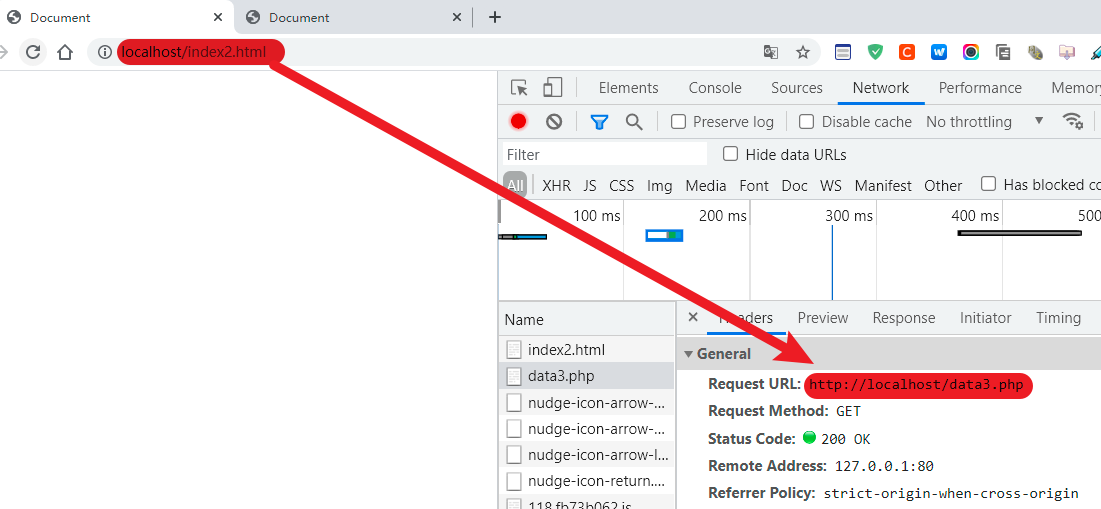Check the Has blocked cookies checkbox

[x=989, y=184]
